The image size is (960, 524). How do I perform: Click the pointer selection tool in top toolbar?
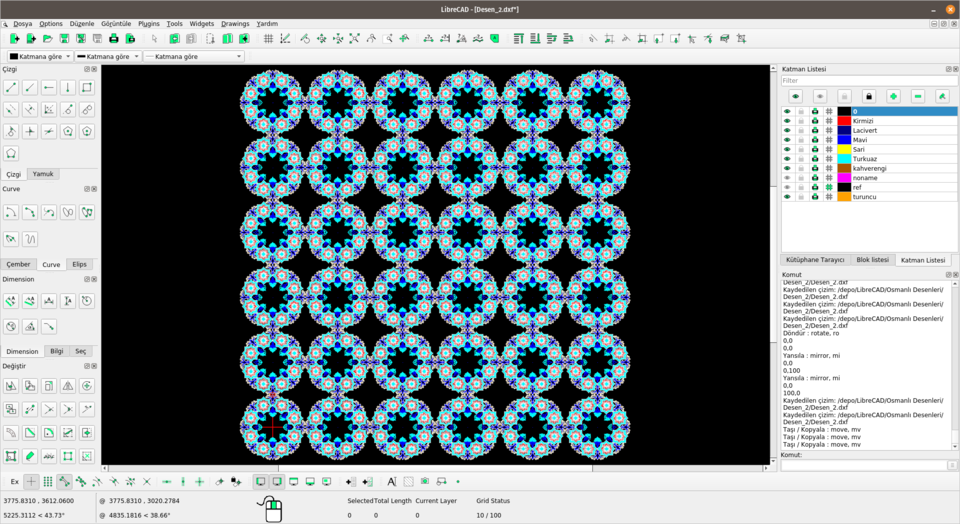tap(154, 39)
